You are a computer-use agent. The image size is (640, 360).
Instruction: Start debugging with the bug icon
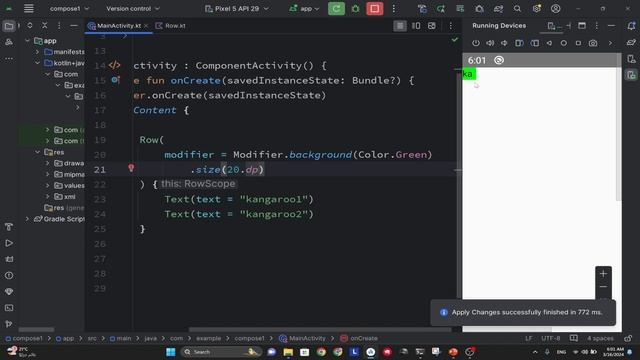[356, 9]
